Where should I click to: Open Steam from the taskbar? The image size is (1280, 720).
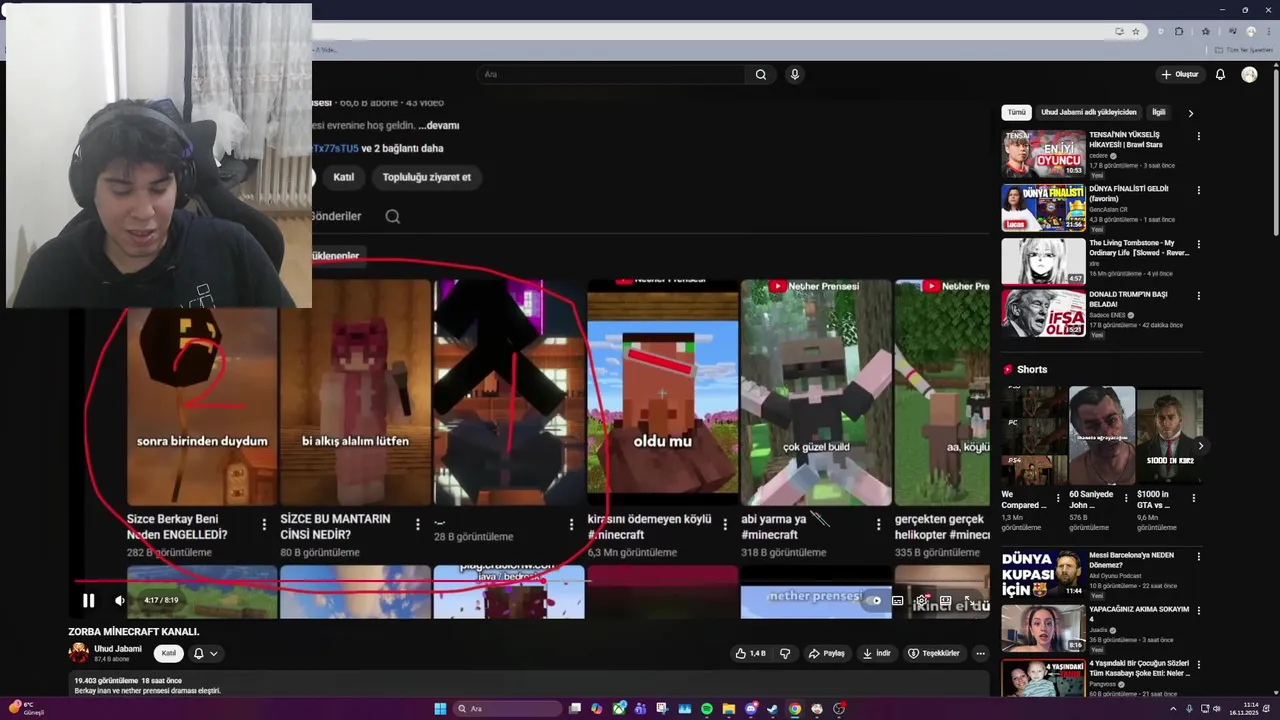click(x=772, y=709)
